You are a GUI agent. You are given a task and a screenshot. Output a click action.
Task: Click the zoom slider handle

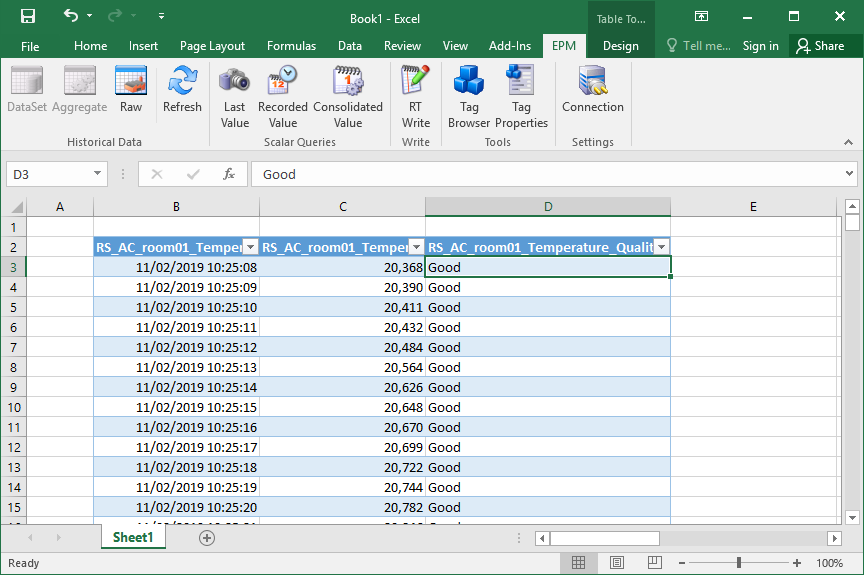(739, 563)
